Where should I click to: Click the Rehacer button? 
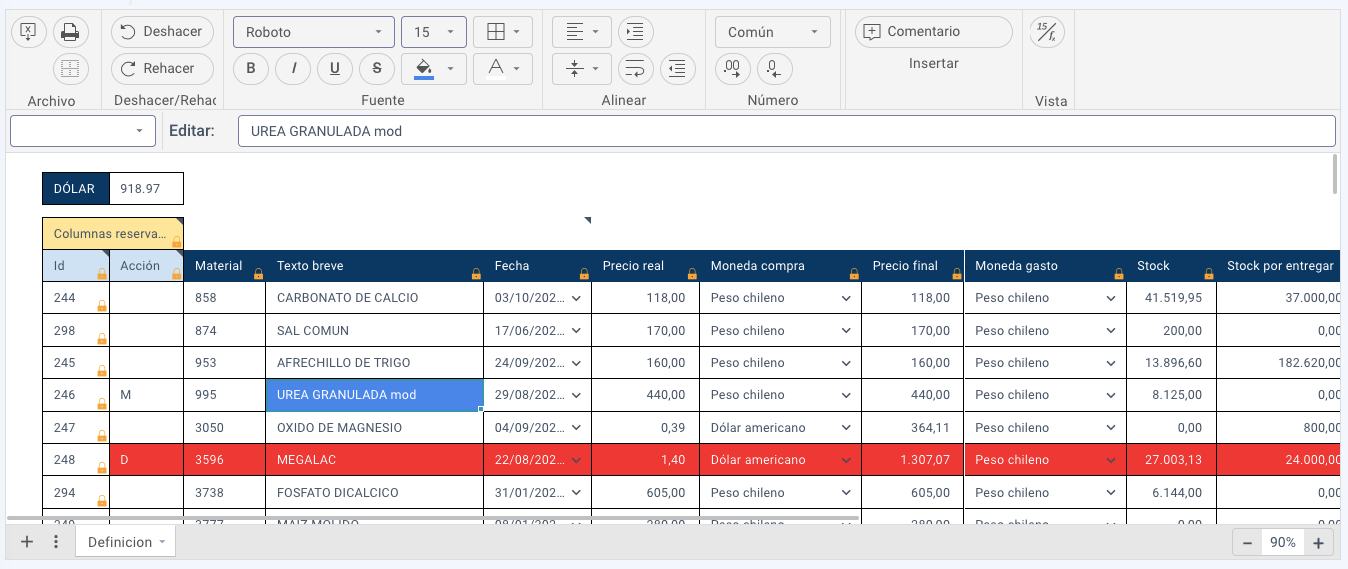tap(162, 69)
